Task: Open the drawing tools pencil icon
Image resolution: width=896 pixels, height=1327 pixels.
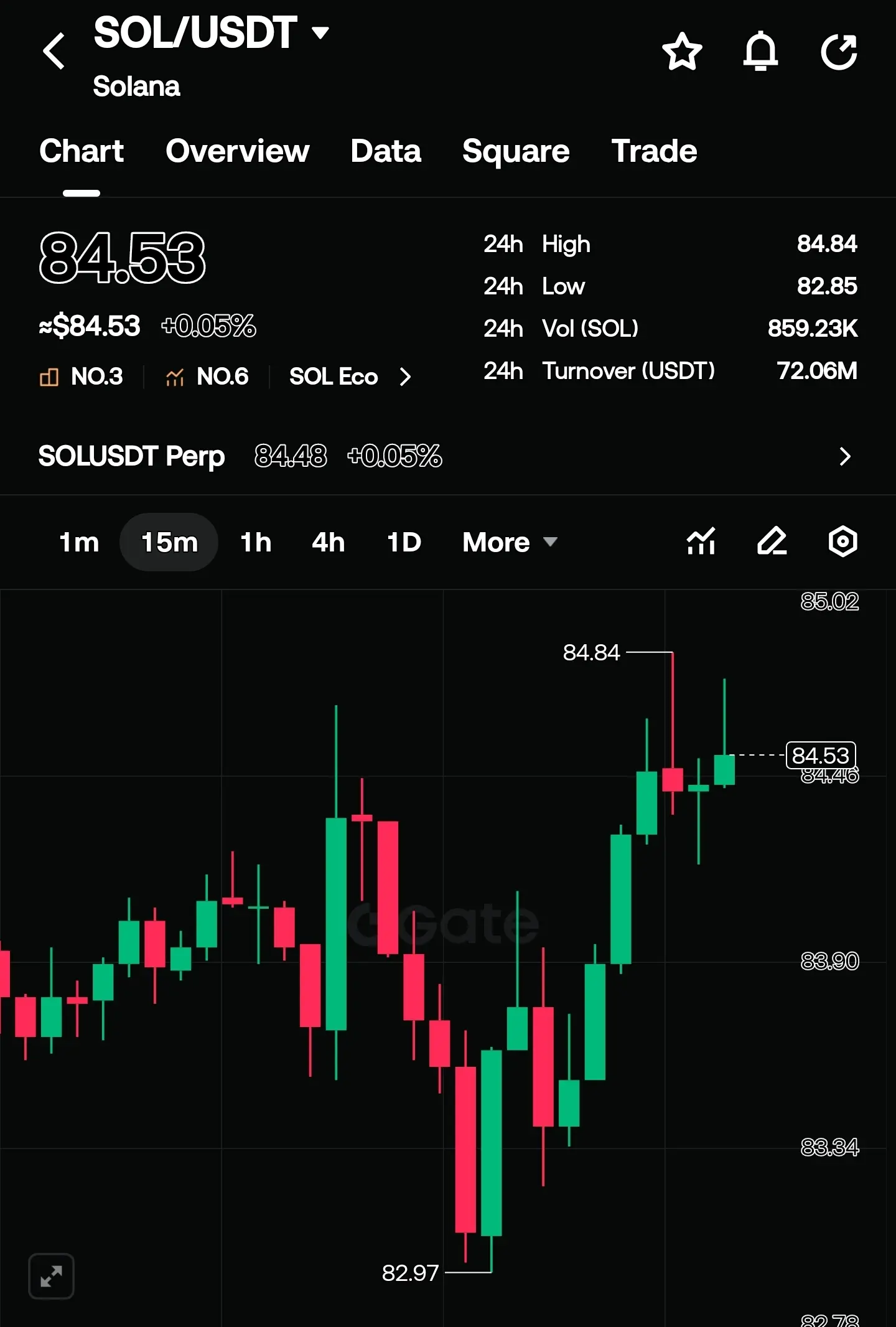Action: click(x=772, y=541)
